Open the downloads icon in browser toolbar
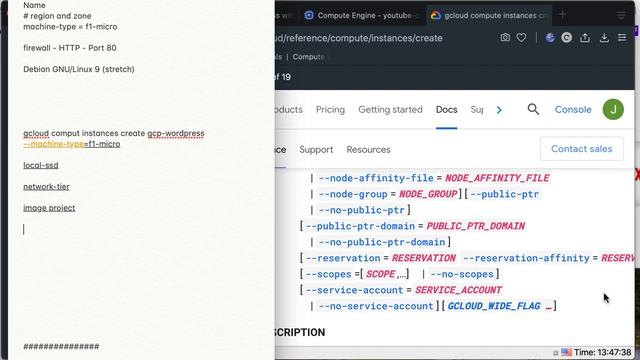 pyautogui.click(x=604, y=38)
